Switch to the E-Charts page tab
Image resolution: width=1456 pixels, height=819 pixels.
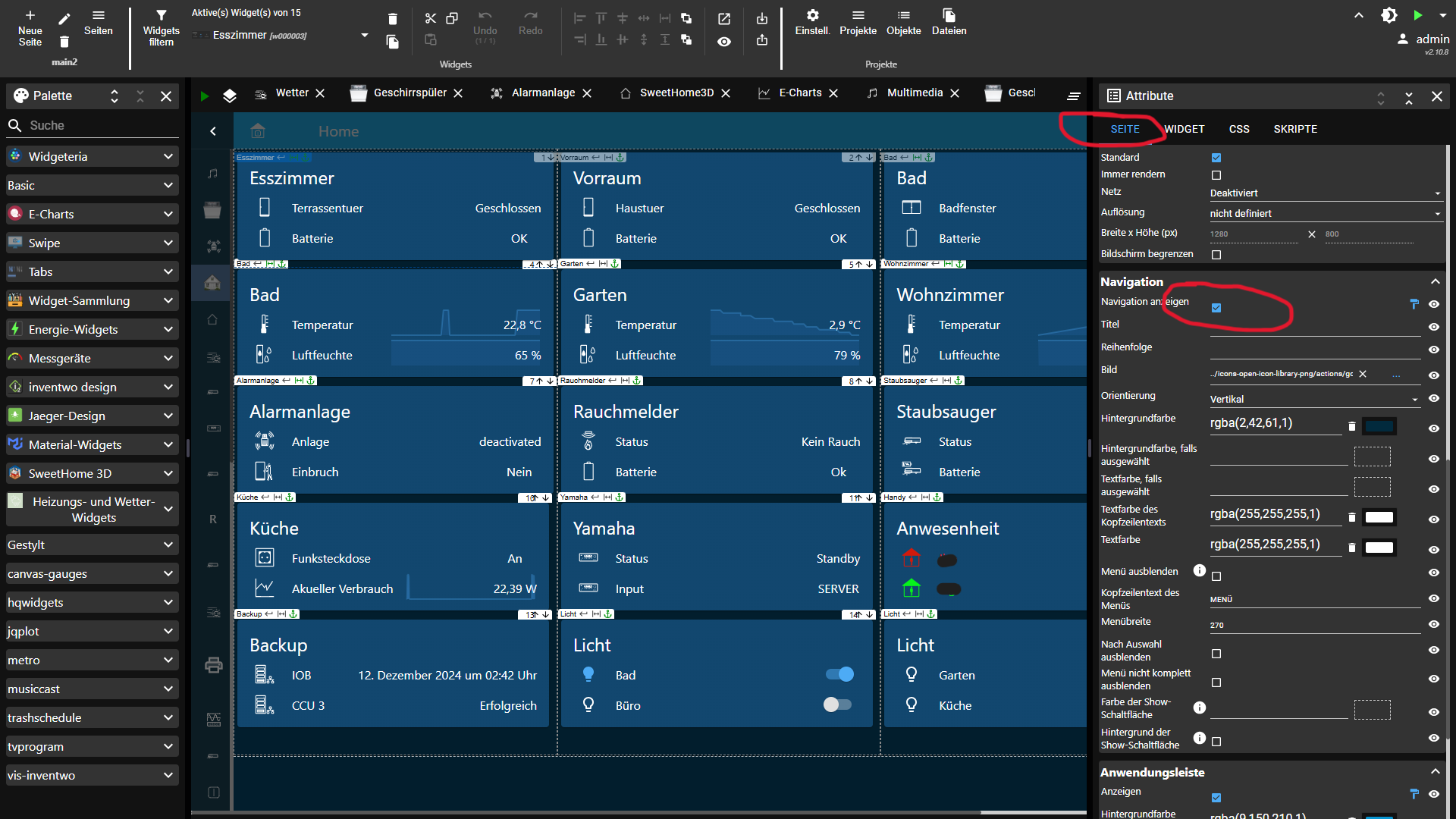(800, 93)
